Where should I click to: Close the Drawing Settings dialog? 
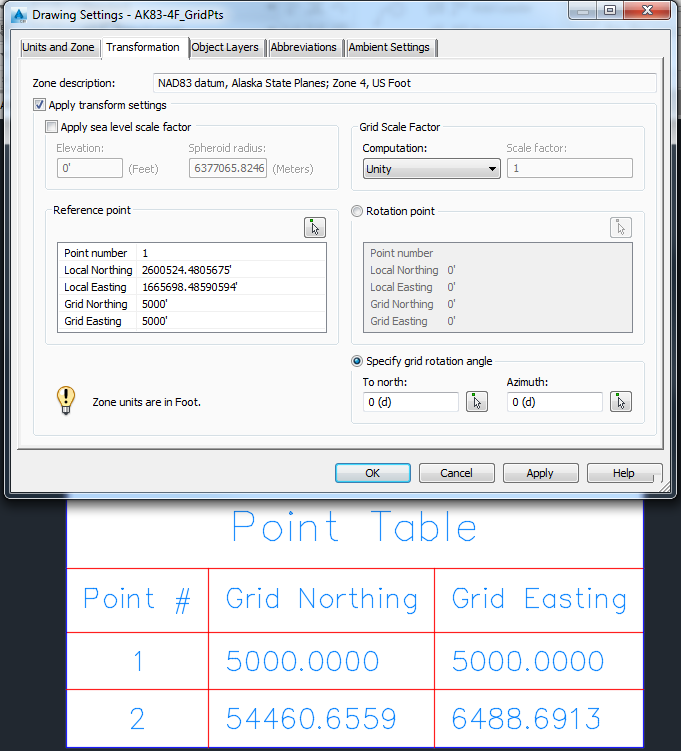[x=647, y=10]
